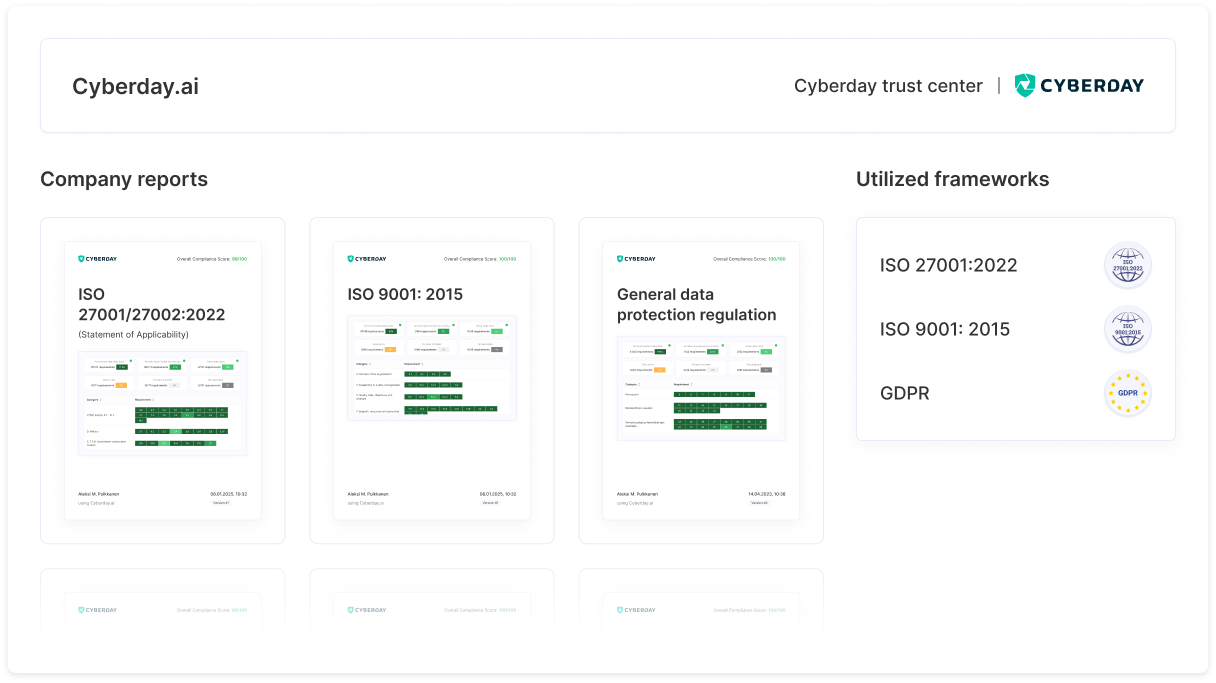This screenshot has height=683, width=1216.
Task: Click the GDPR stars badge icon
Action: click(1128, 394)
